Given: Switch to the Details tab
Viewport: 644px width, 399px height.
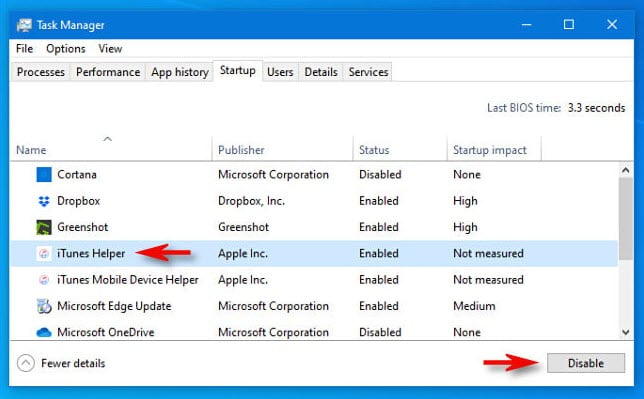Looking at the screenshot, I should [321, 72].
